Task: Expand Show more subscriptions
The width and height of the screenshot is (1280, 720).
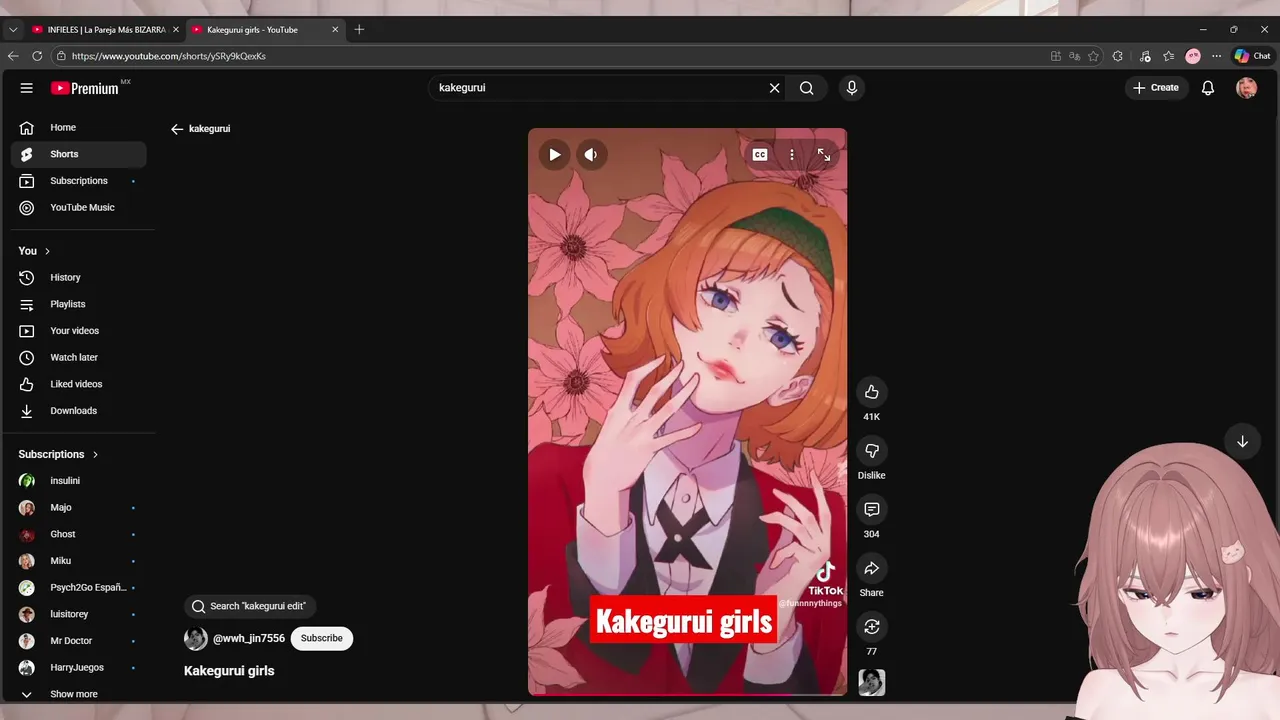Action: click(78, 694)
